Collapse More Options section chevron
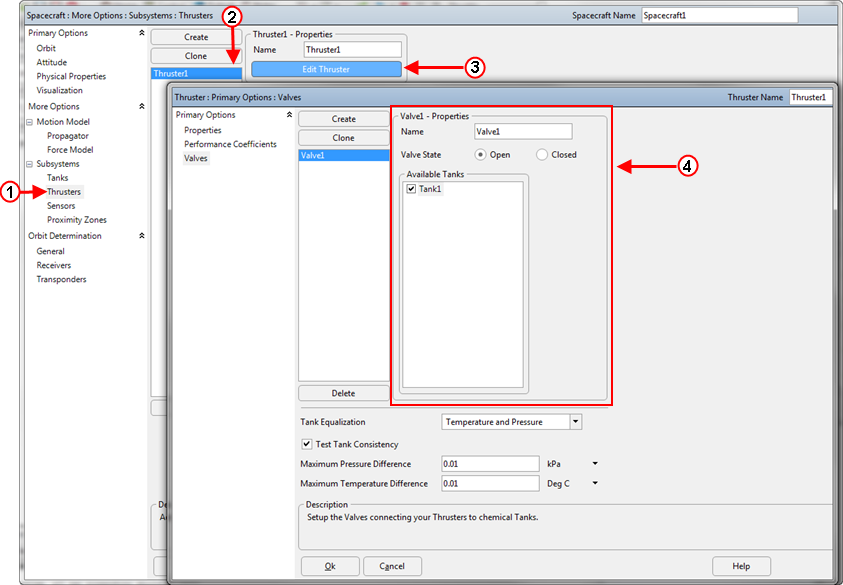This screenshot has height=585, width=843. [141, 106]
